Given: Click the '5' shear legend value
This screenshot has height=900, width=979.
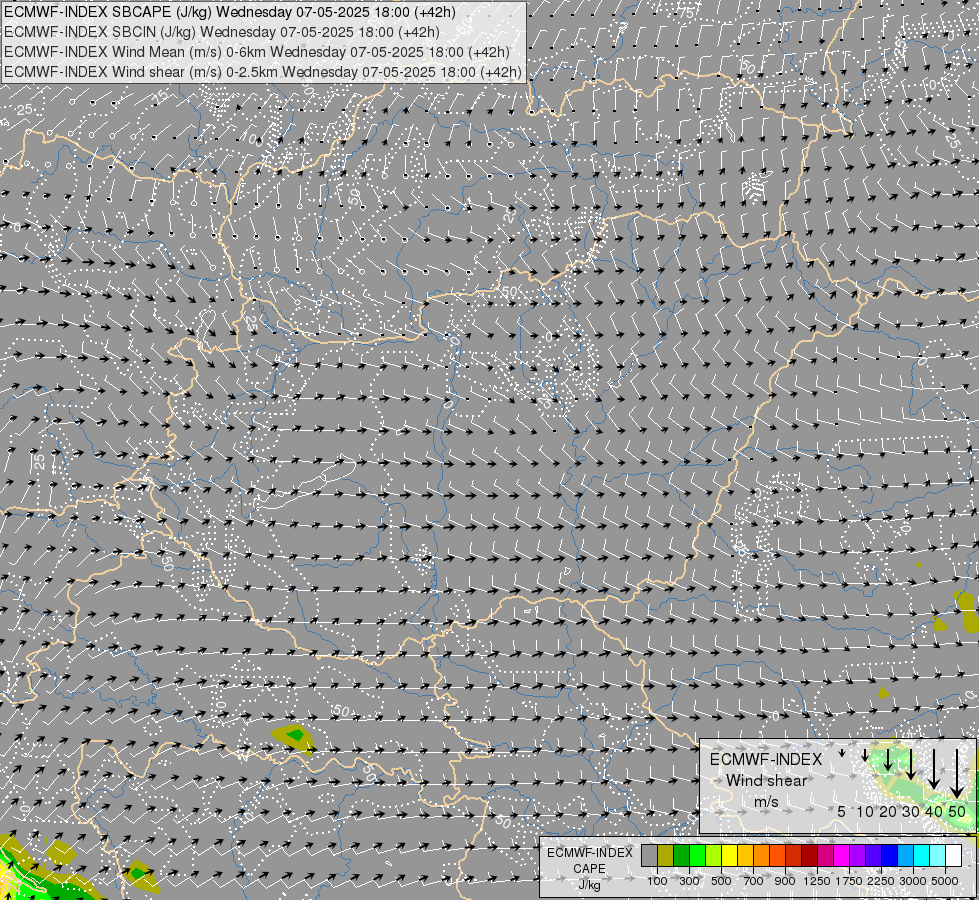Looking at the screenshot, I should point(842,811).
